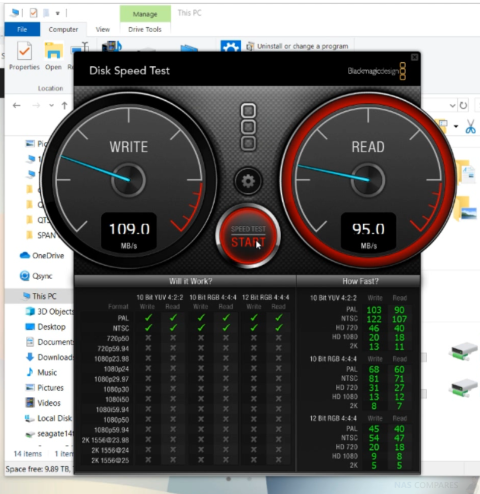Image resolution: width=480 pixels, height=494 pixels.
Task: Open Videos folder in sidebar
Action: click(43, 403)
